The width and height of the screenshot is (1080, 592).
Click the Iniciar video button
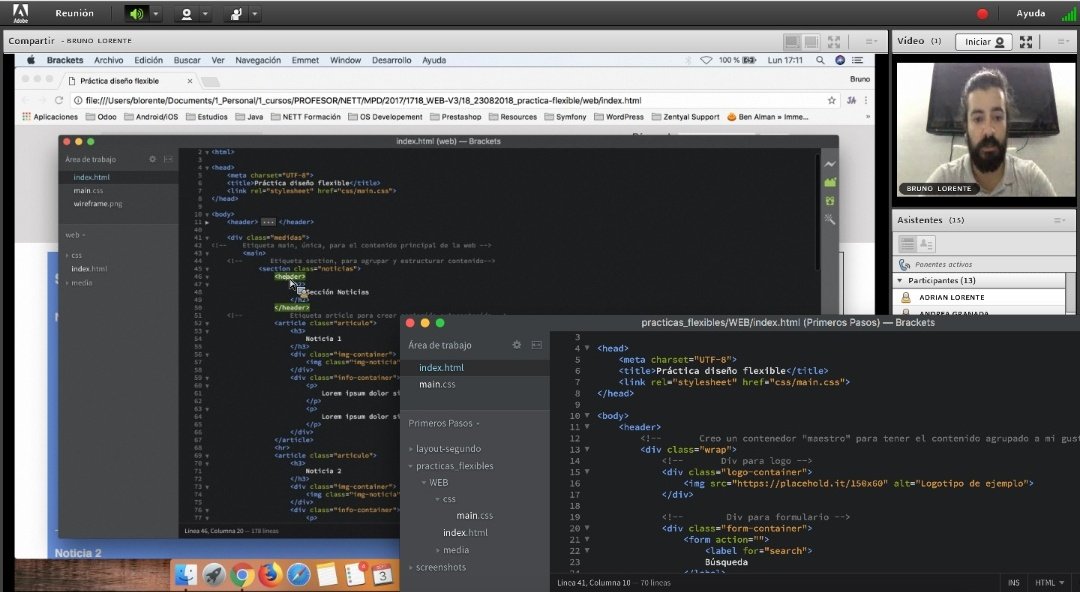[984, 42]
